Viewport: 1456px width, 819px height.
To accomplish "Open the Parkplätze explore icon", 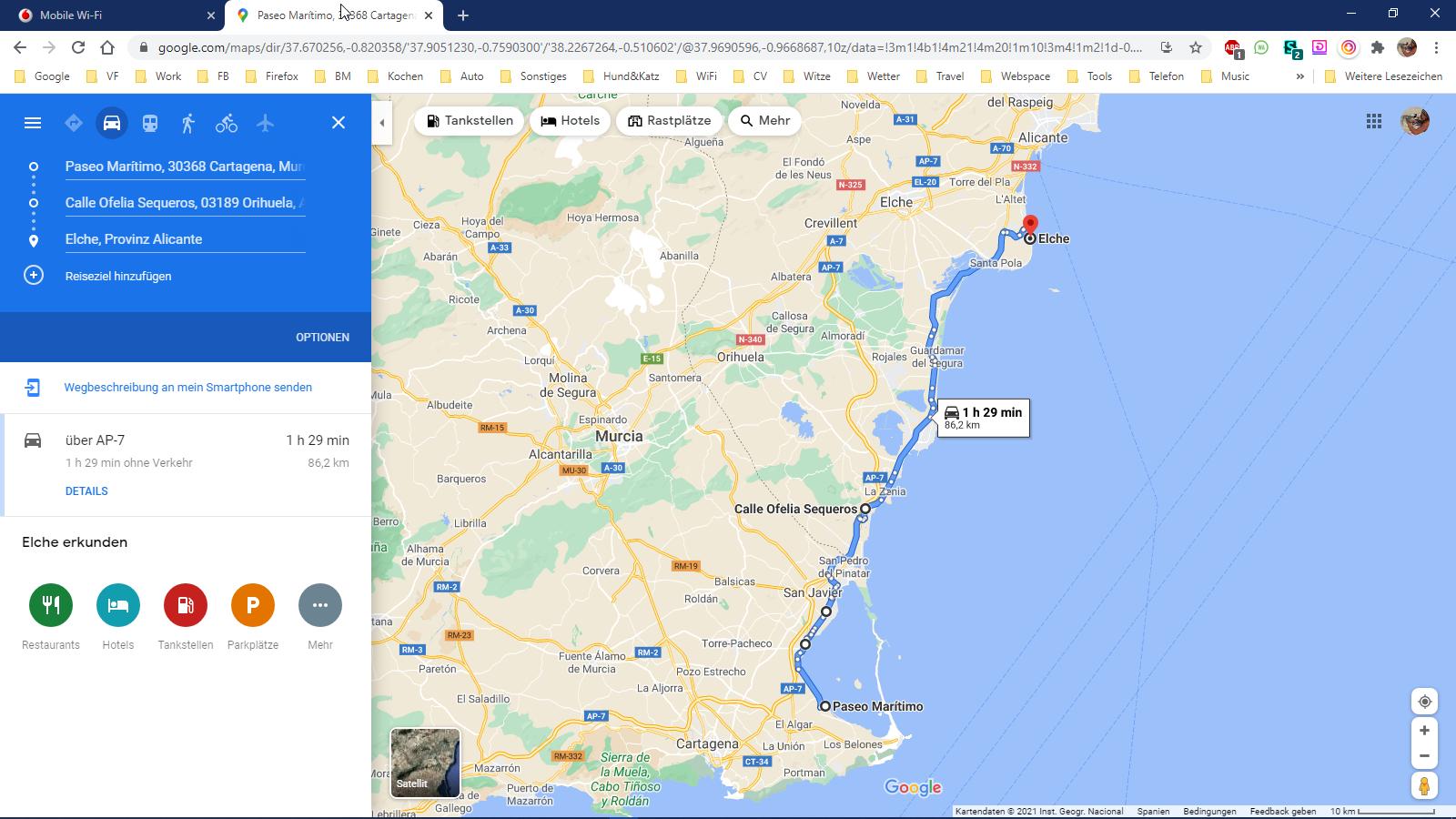I will (253, 605).
